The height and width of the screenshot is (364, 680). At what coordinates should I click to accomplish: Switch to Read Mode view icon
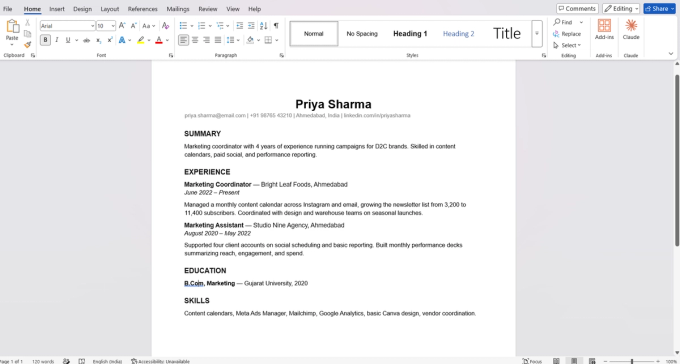coord(556,361)
